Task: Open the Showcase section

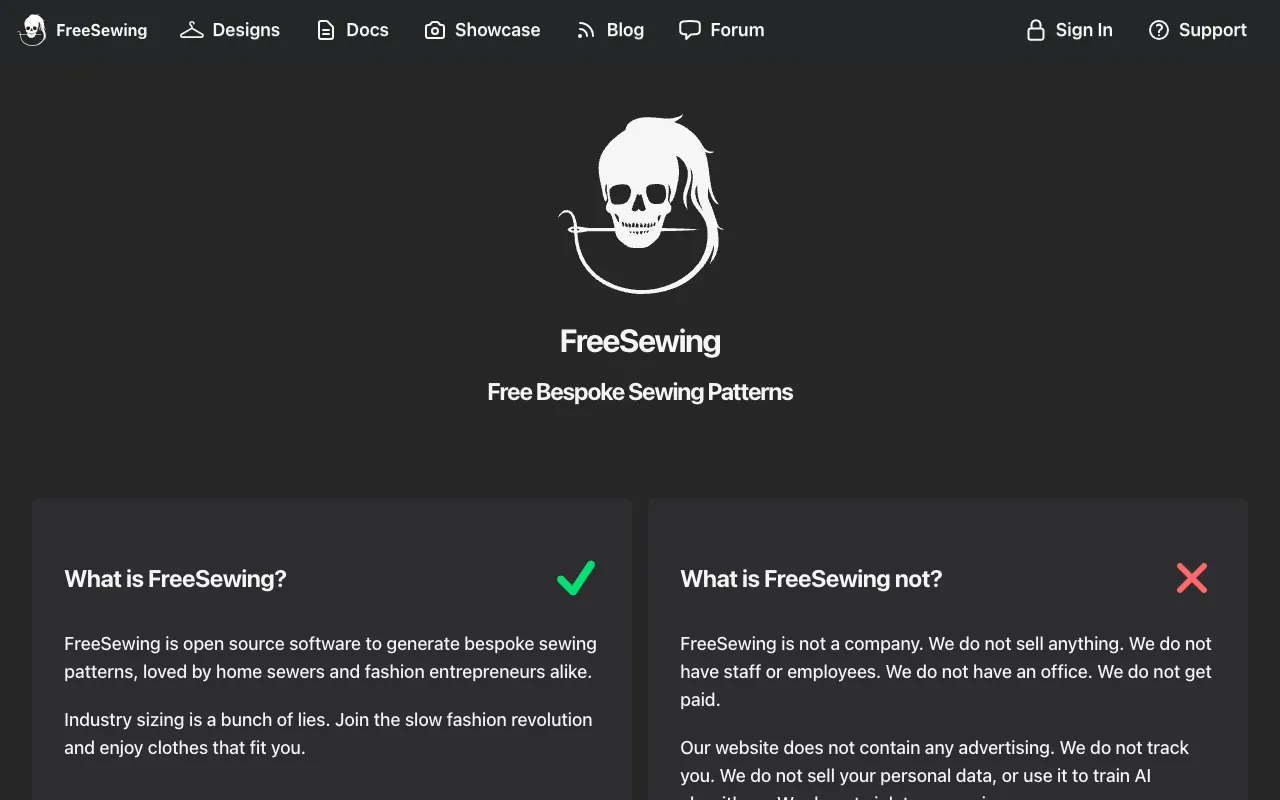Action: (497, 30)
